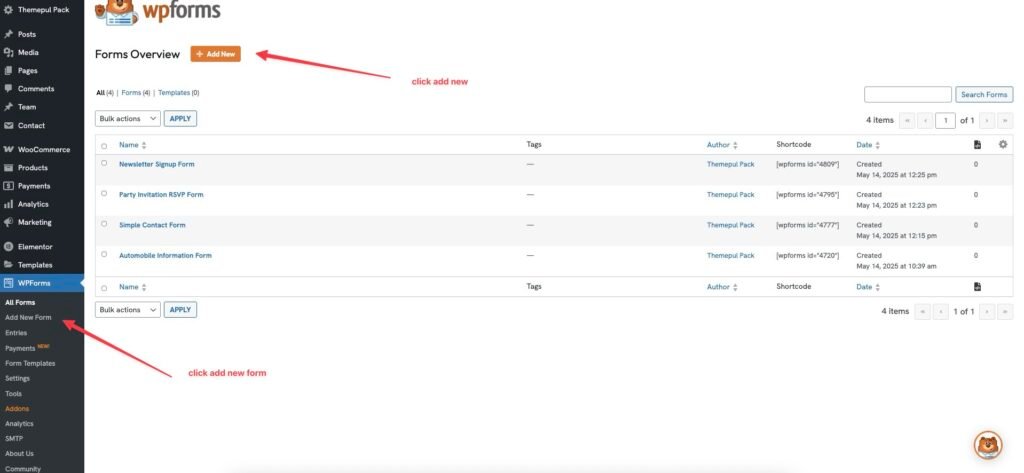The height and width of the screenshot is (473, 1024).
Task: Sort forms by the Date column header
Action: pyautogui.click(x=866, y=145)
